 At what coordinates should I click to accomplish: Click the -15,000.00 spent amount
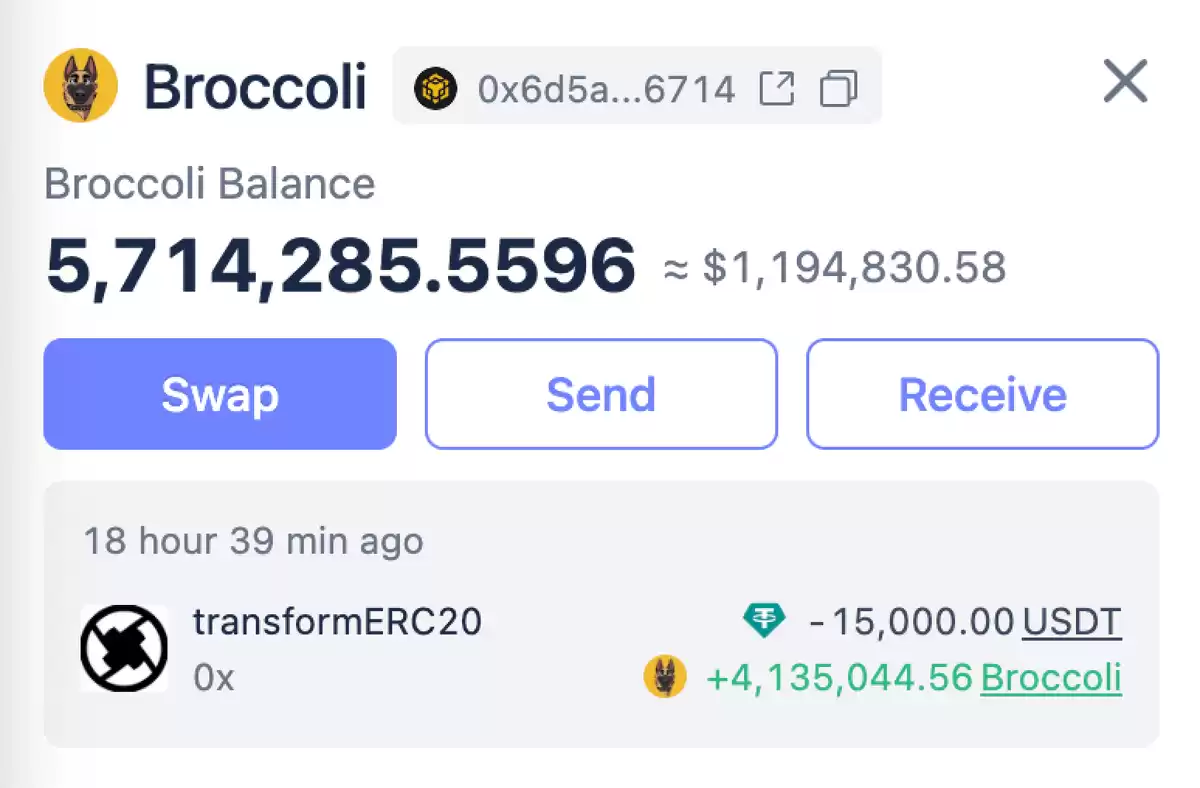pos(911,622)
